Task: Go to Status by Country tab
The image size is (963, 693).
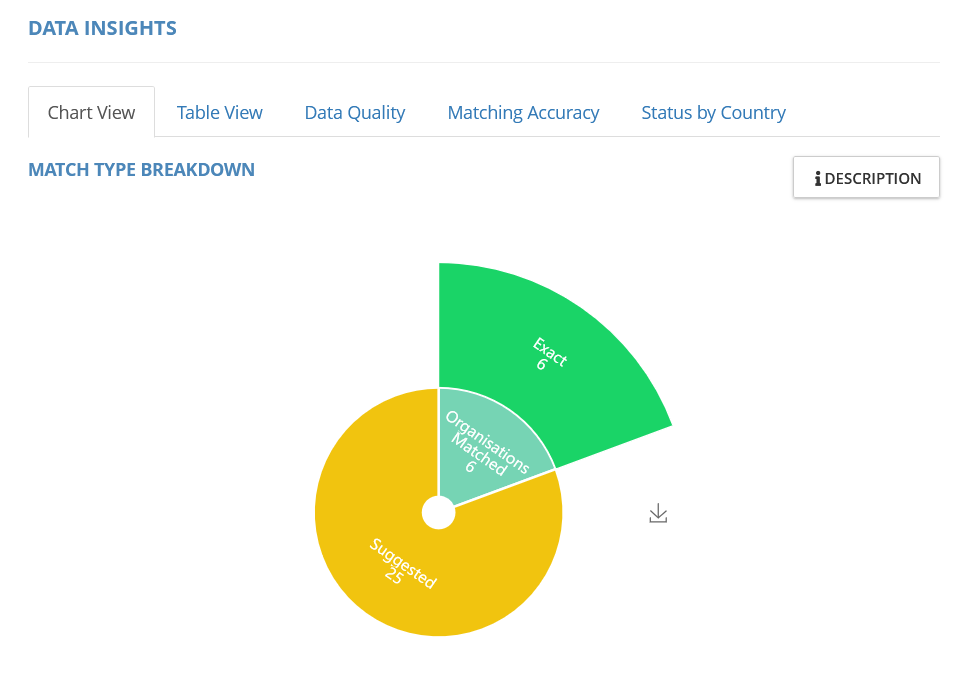Action: (x=713, y=113)
